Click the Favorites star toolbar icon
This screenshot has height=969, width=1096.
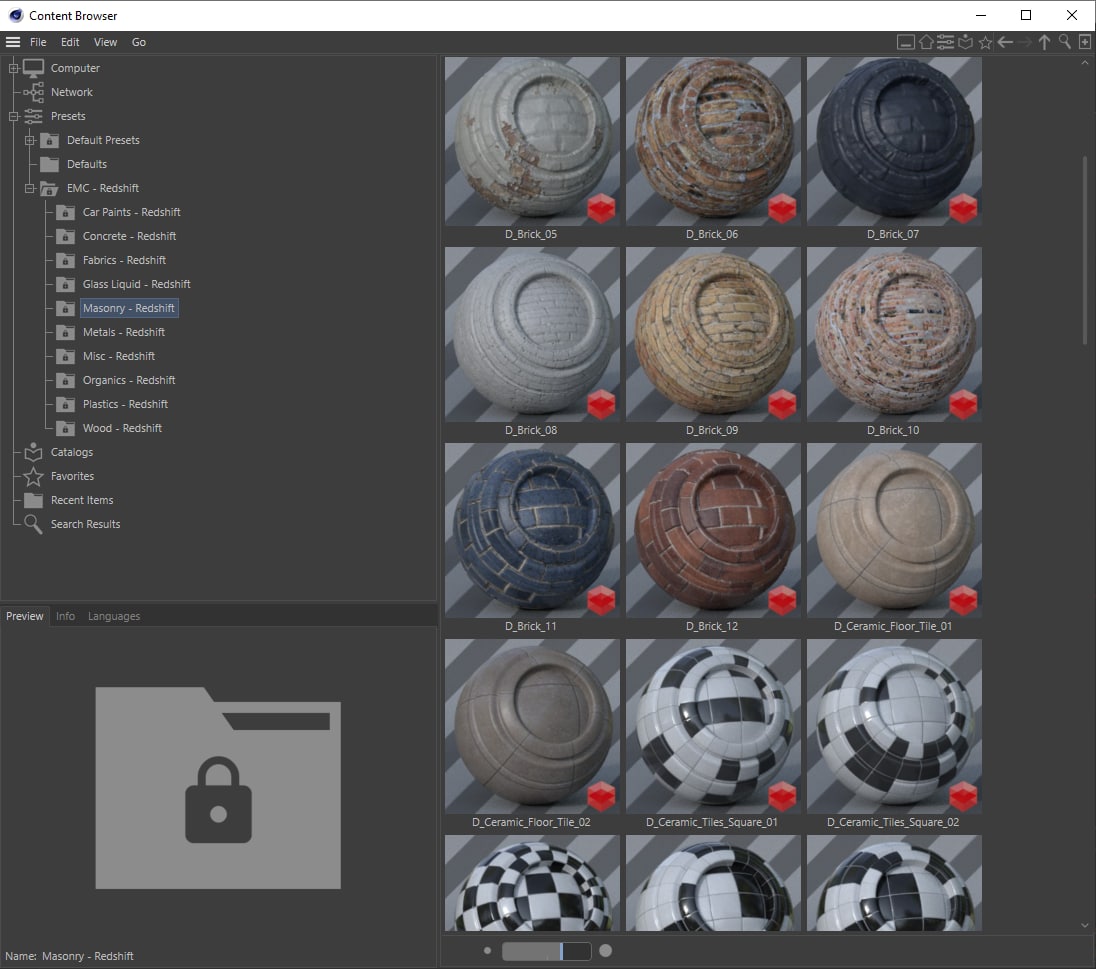point(986,43)
